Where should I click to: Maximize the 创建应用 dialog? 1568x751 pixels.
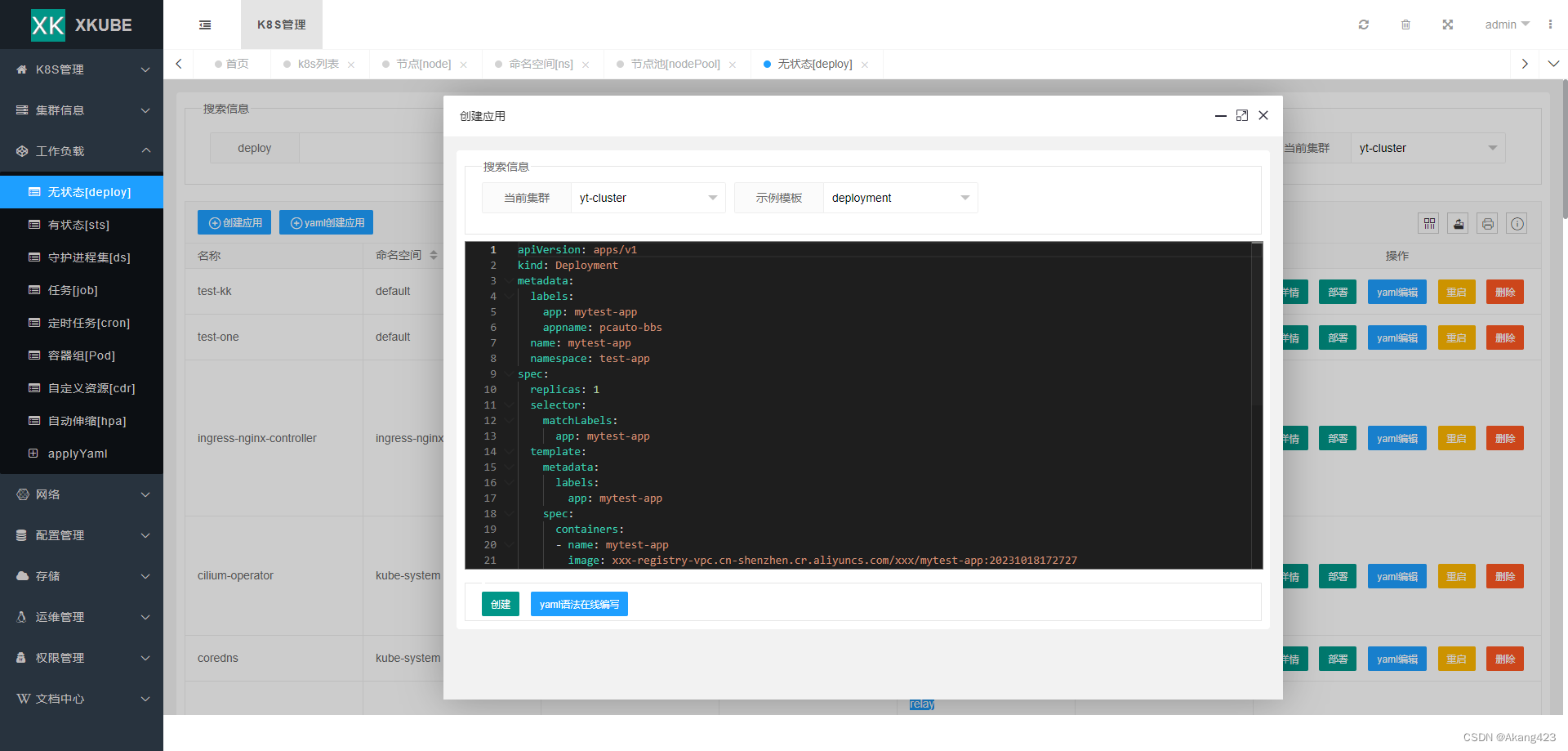[x=1242, y=115]
